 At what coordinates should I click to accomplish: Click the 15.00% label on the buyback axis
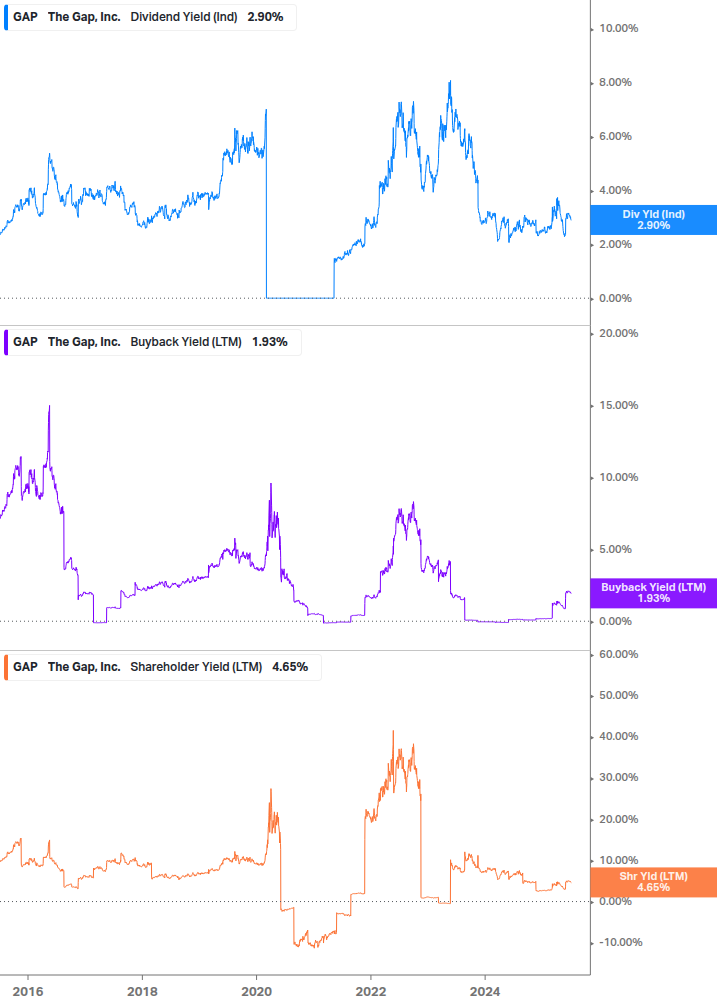tap(618, 405)
